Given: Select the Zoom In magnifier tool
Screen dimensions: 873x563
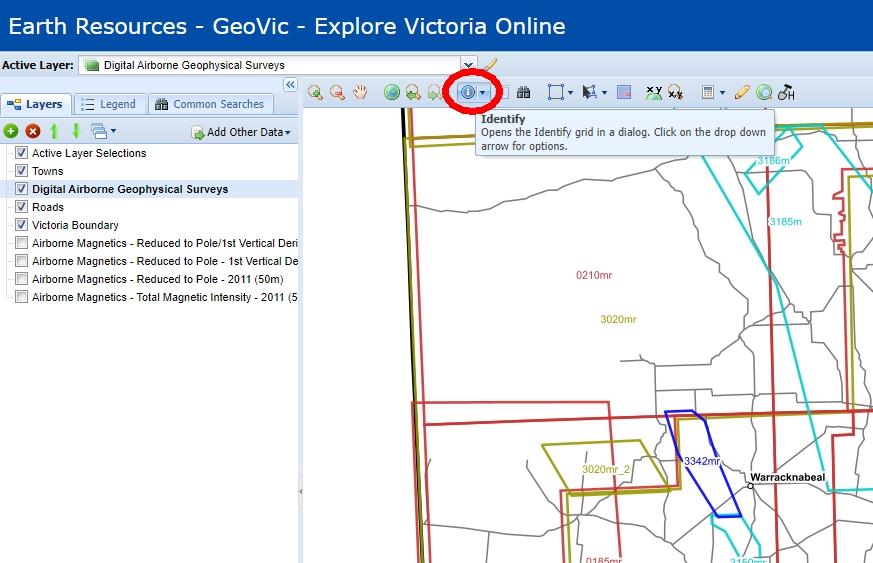Looking at the screenshot, I should [x=316, y=93].
